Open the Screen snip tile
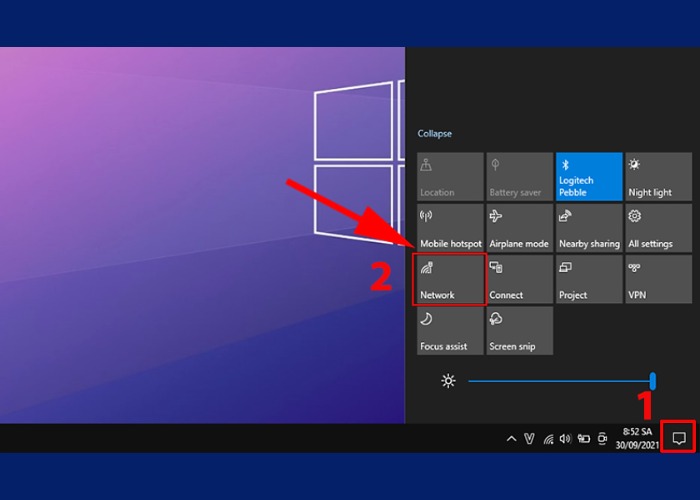700x500 pixels. (519, 331)
